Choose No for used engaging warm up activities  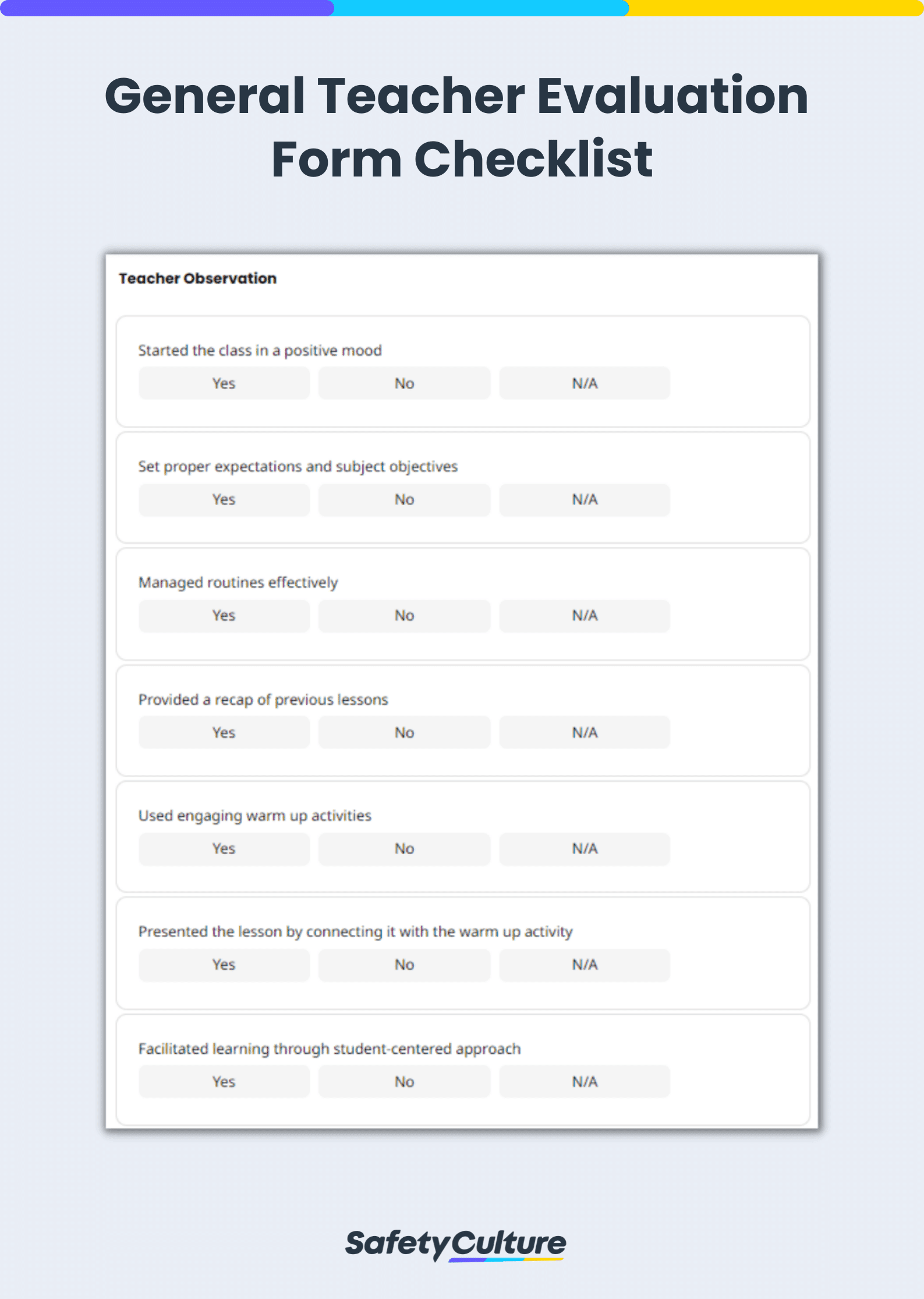tap(404, 849)
